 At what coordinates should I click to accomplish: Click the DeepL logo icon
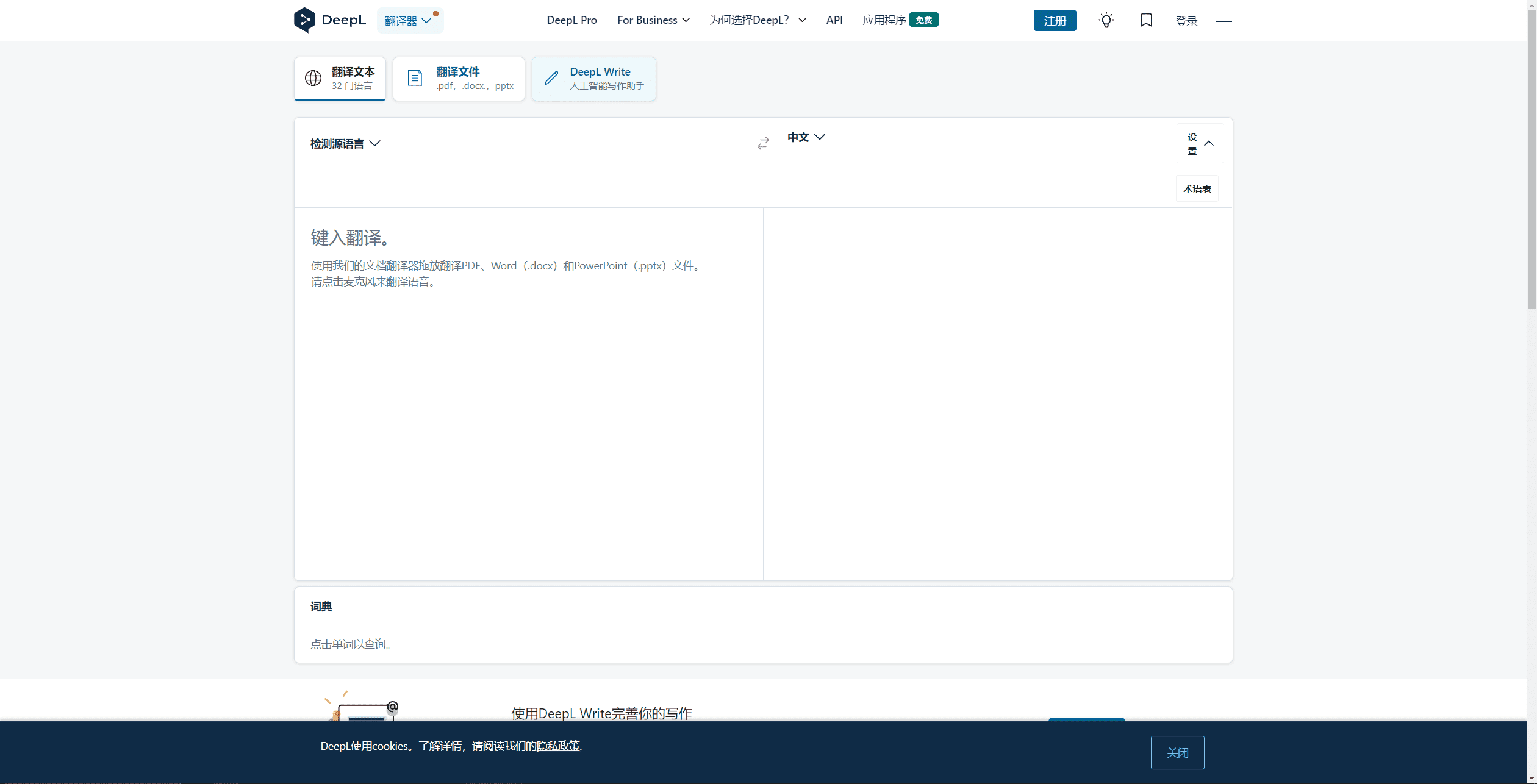[x=304, y=20]
